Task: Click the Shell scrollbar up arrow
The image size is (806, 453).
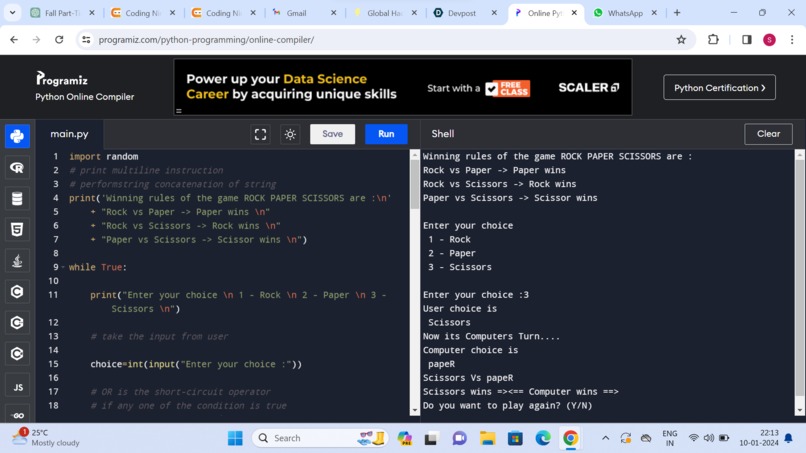Action: pos(799,155)
